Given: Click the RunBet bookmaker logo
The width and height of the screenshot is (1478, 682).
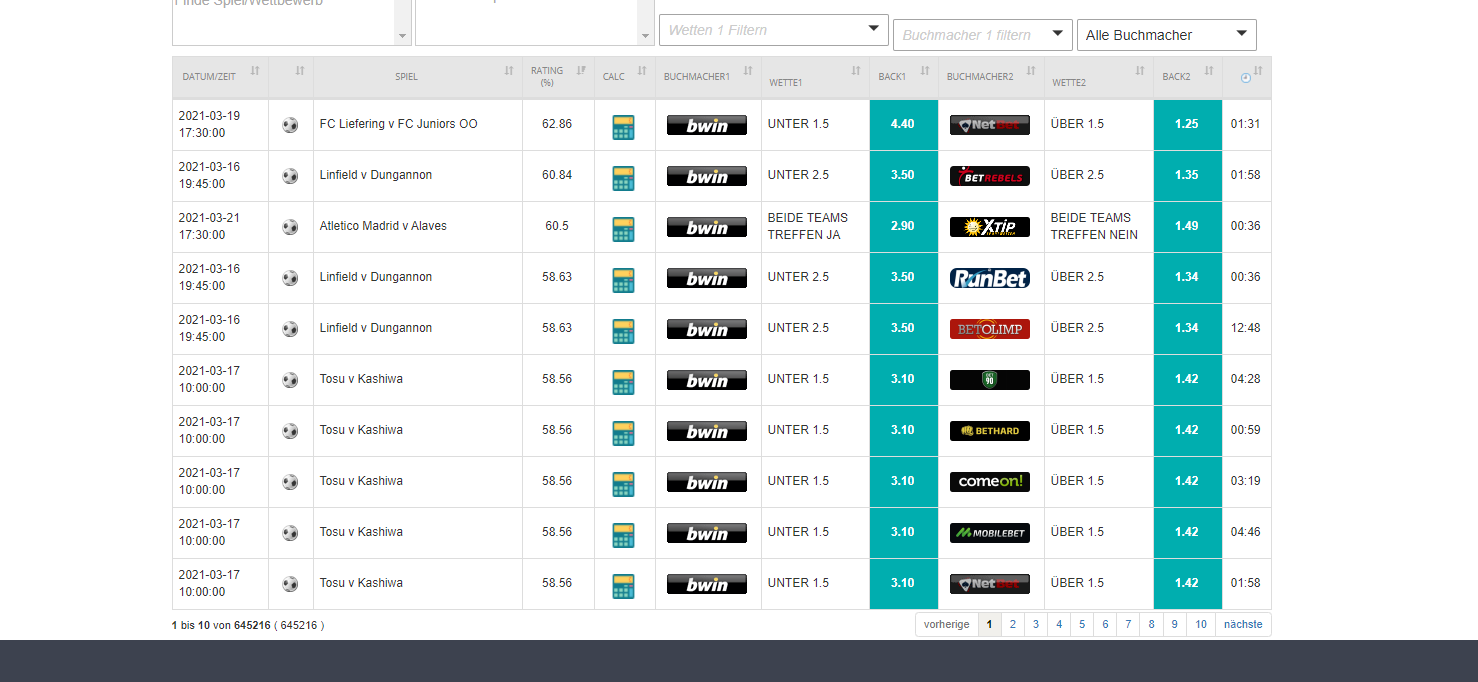Looking at the screenshot, I should [x=990, y=278].
